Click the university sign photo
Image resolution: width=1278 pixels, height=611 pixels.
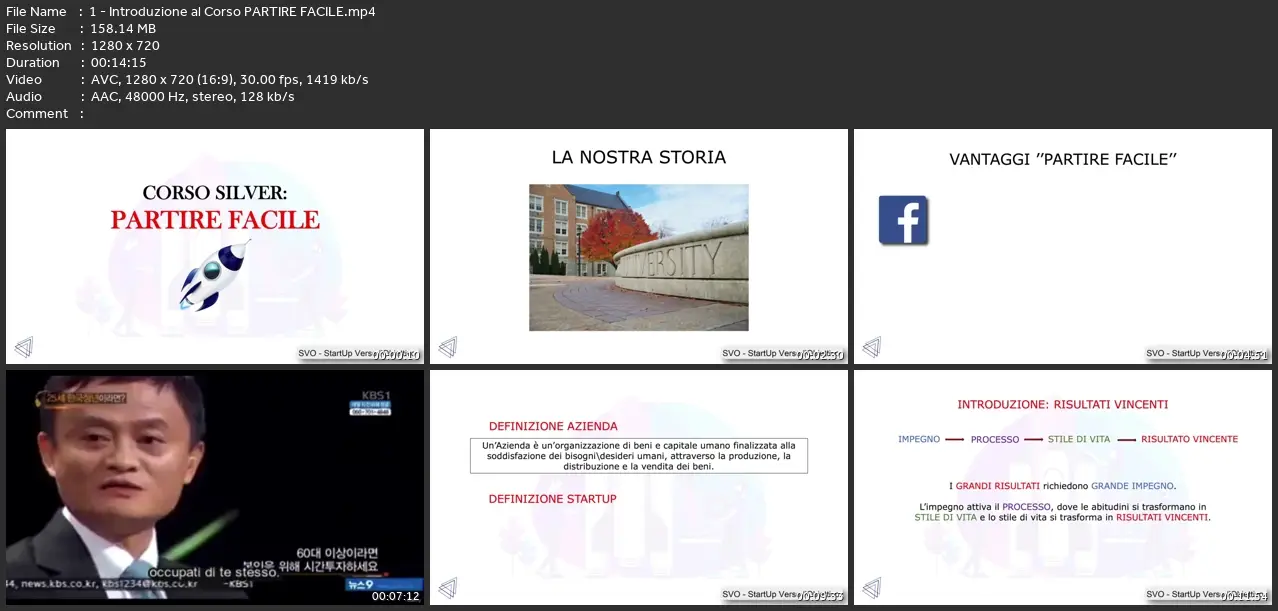[x=639, y=257]
